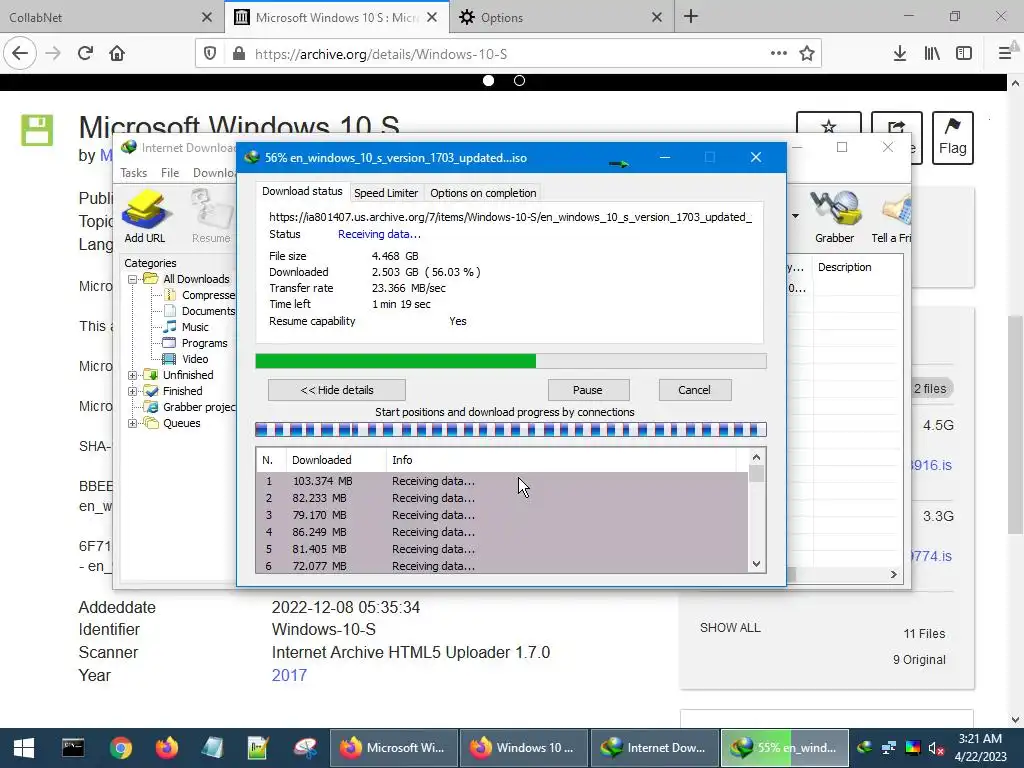
Task: Select the Download status tab
Action: pyautogui.click(x=302, y=191)
